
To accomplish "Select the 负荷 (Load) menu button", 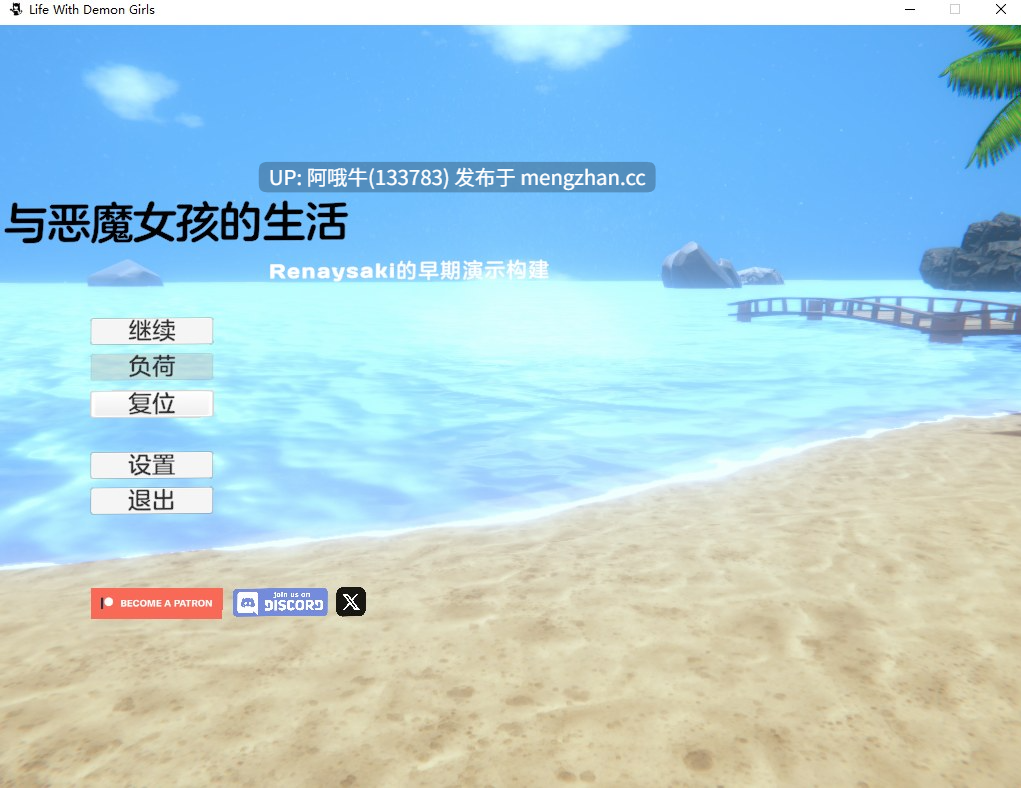I will coord(152,367).
